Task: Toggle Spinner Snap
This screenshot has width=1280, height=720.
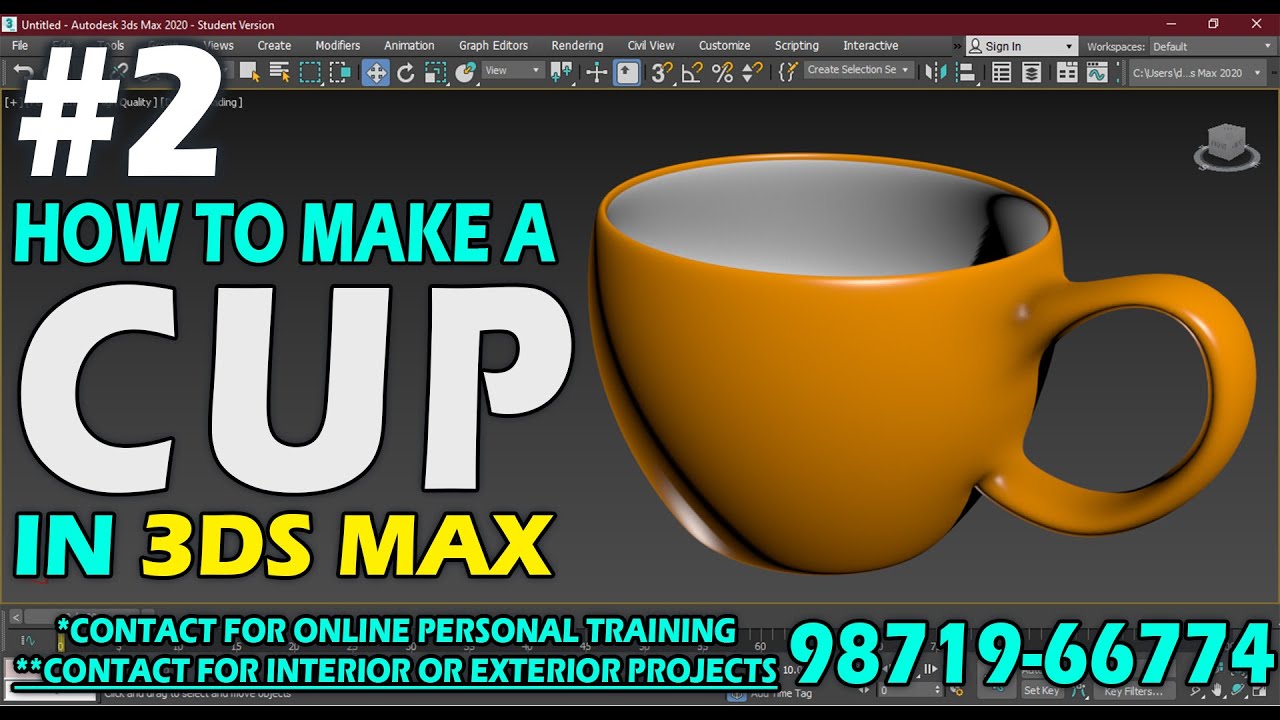Action: pyautogui.click(x=752, y=72)
